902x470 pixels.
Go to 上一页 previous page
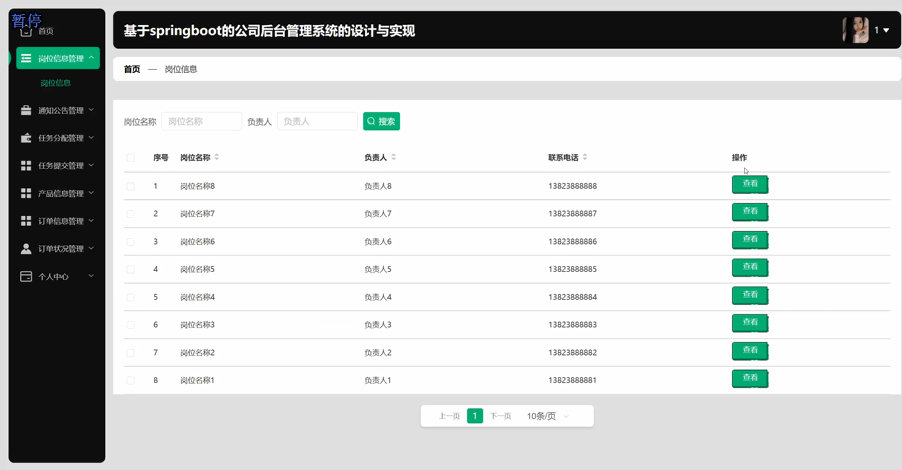pyautogui.click(x=449, y=416)
